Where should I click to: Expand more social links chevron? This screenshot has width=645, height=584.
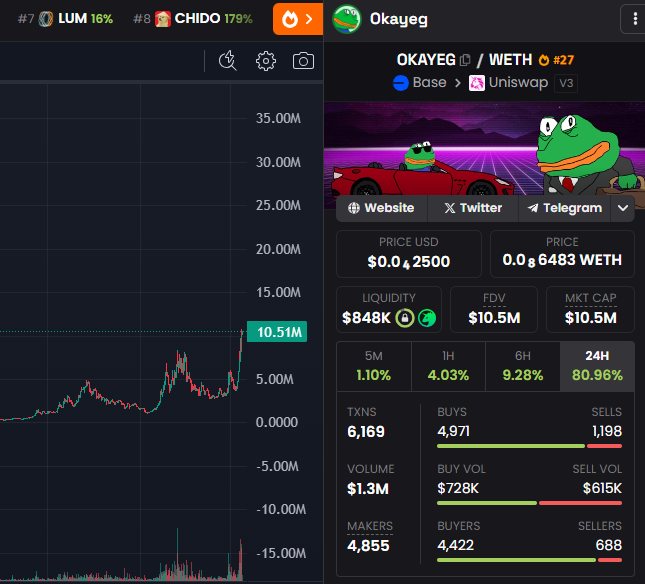tap(623, 208)
